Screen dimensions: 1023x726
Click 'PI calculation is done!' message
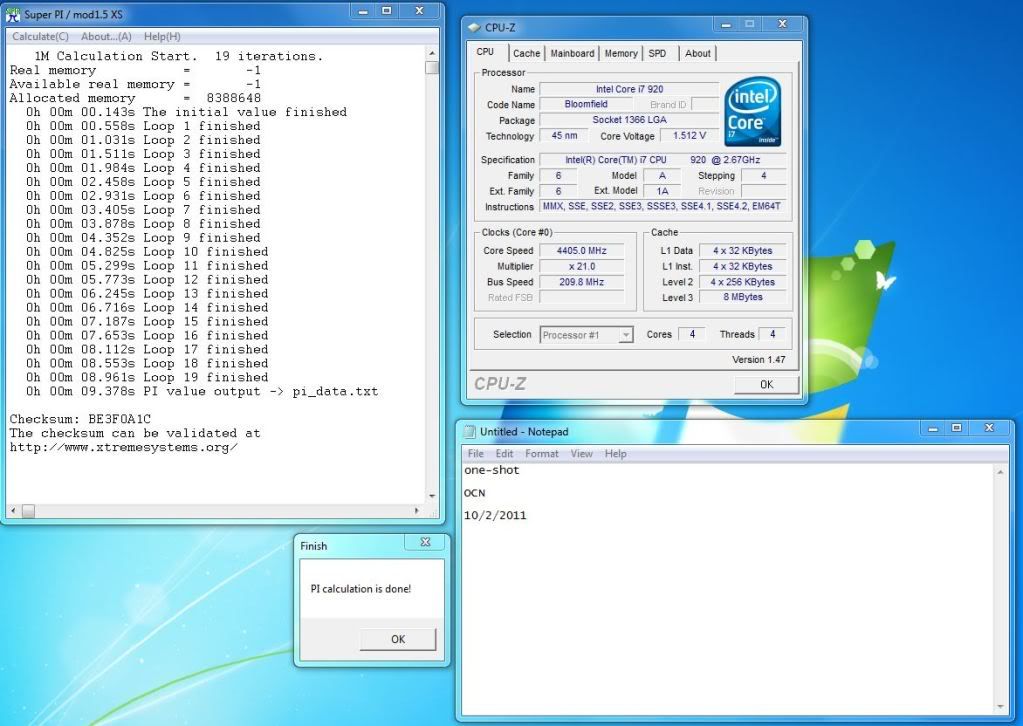[361, 588]
